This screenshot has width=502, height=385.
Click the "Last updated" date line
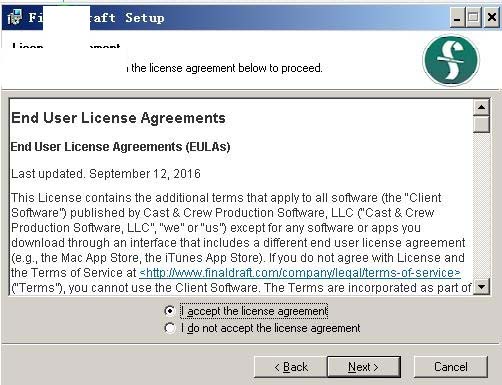tap(106, 174)
